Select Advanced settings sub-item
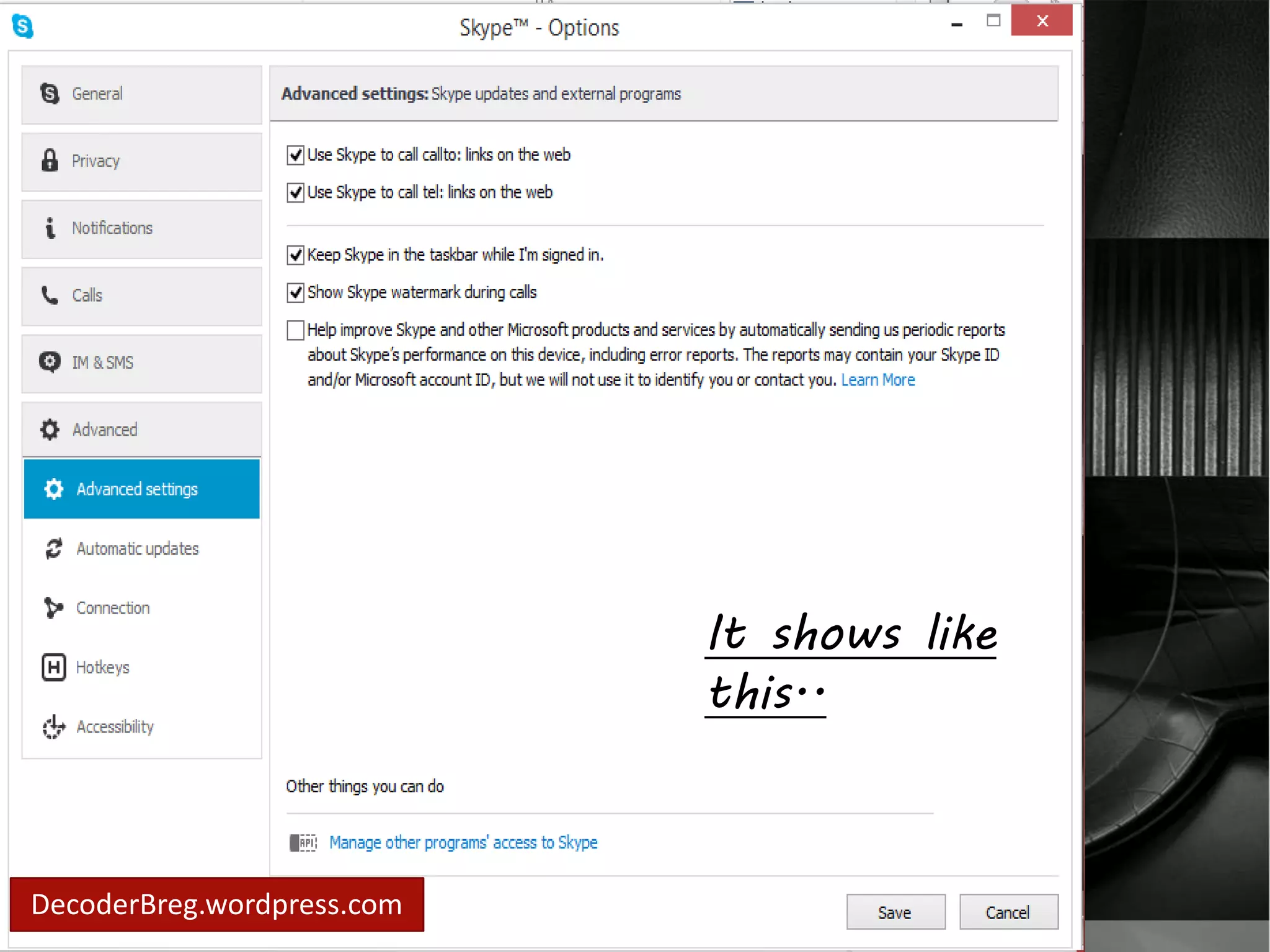This screenshot has width=1270, height=952. tap(142, 489)
